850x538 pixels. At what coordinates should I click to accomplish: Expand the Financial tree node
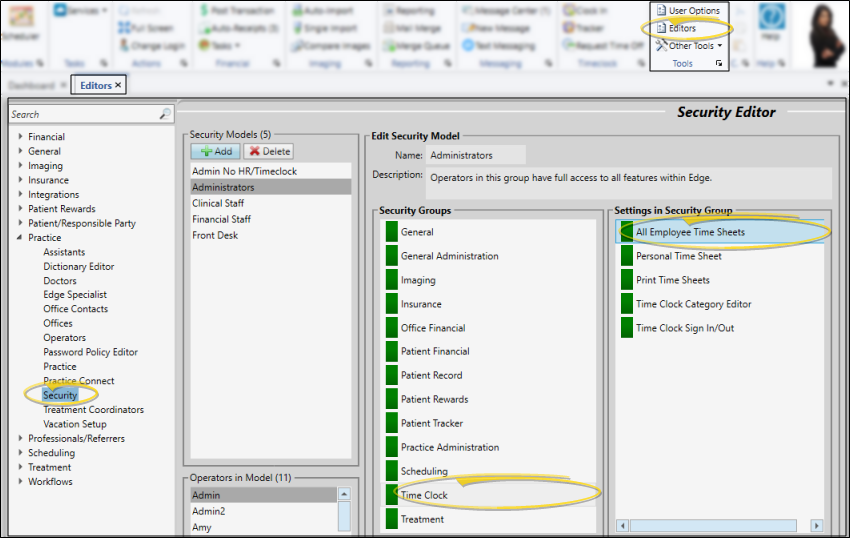[x=20, y=137]
